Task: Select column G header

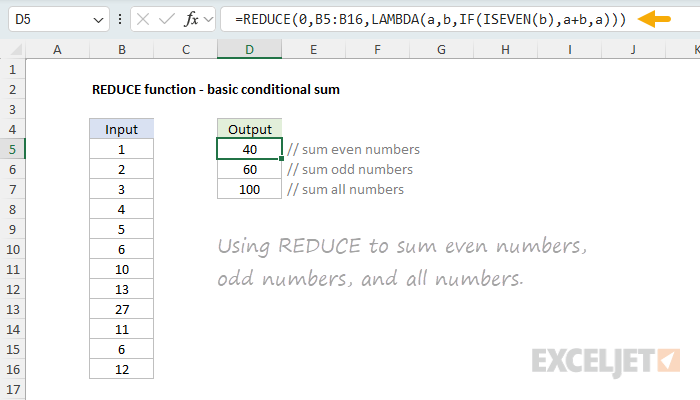Action: click(x=442, y=50)
